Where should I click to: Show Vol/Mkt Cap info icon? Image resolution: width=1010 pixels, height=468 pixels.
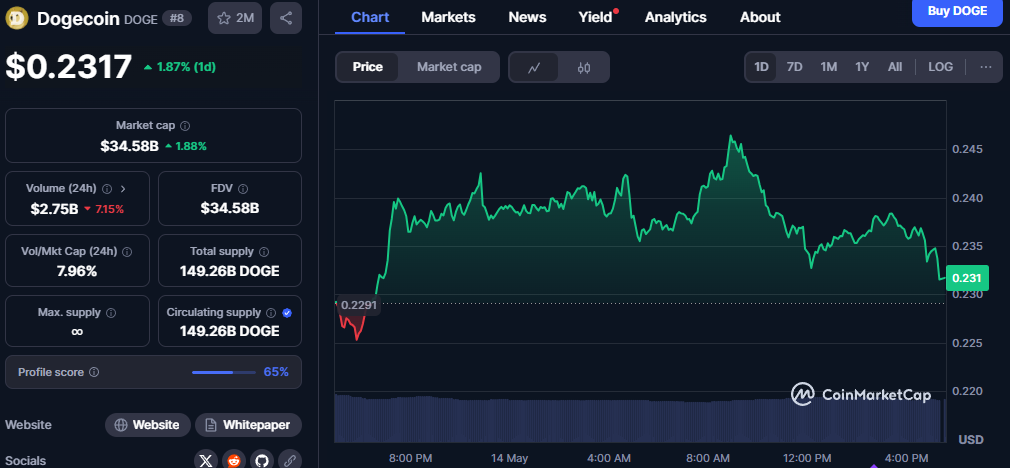pos(128,252)
